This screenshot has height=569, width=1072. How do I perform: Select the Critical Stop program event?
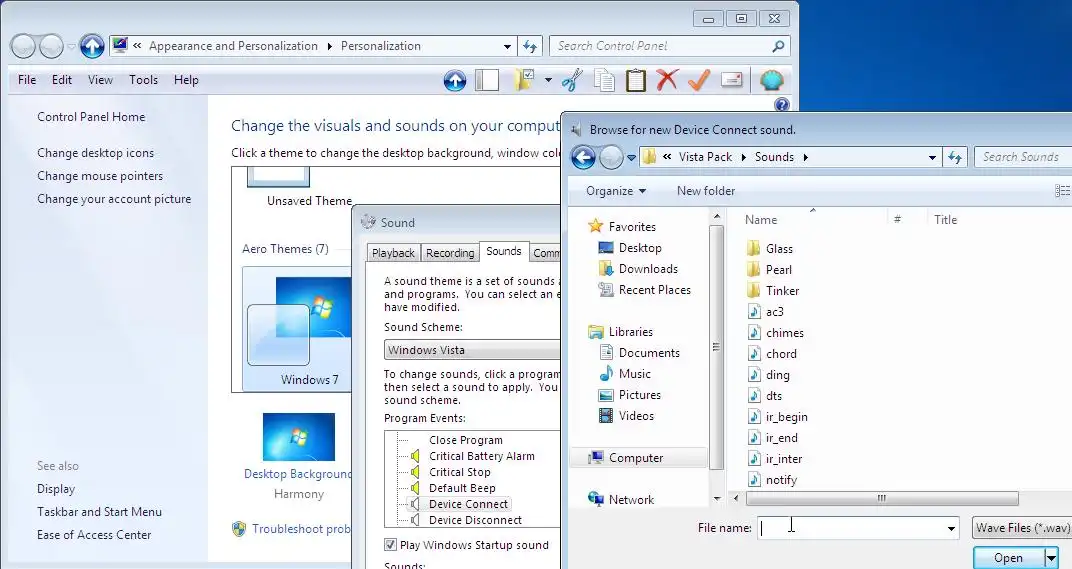click(x=460, y=472)
